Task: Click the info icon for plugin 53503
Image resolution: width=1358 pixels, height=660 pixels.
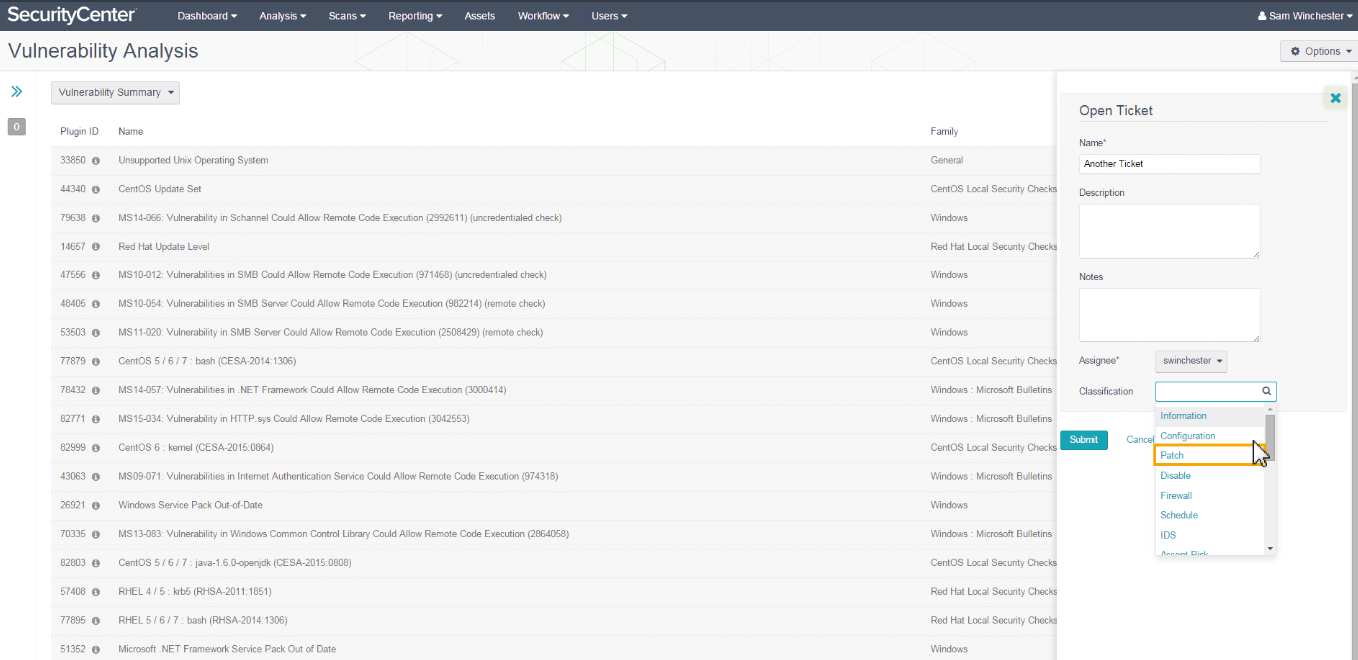Action: (96, 333)
